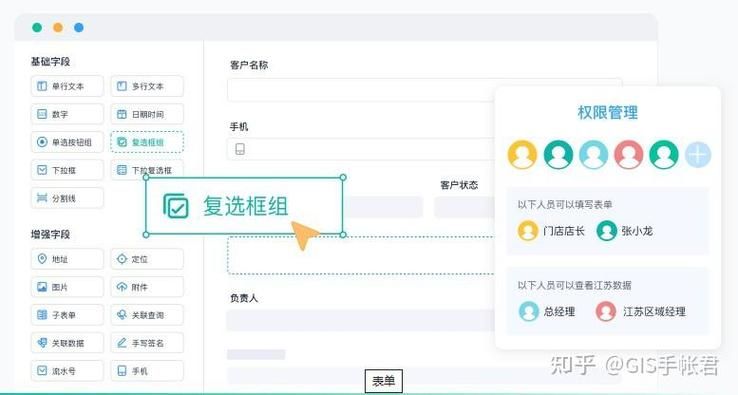This screenshot has width=738, height=395.
Task: Click the 门店店长 member
Action: (551, 231)
